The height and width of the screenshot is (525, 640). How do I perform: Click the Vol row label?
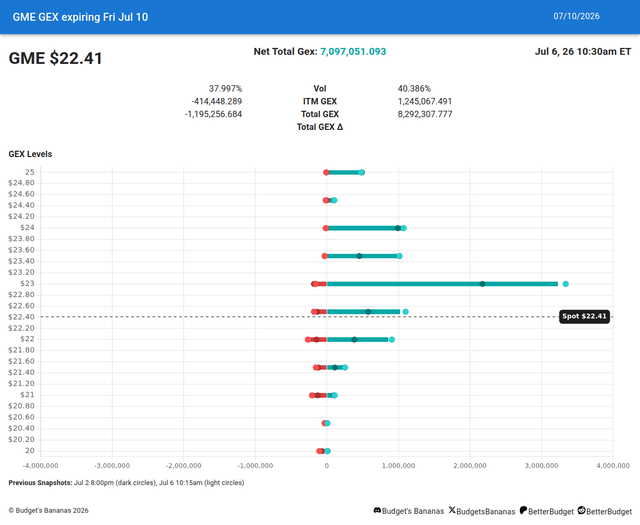click(320, 89)
